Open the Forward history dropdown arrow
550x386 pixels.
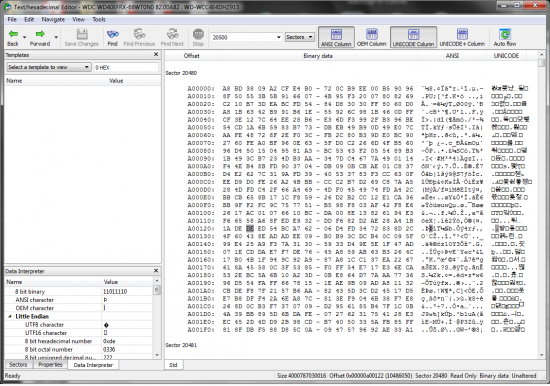pyautogui.click(x=56, y=37)
